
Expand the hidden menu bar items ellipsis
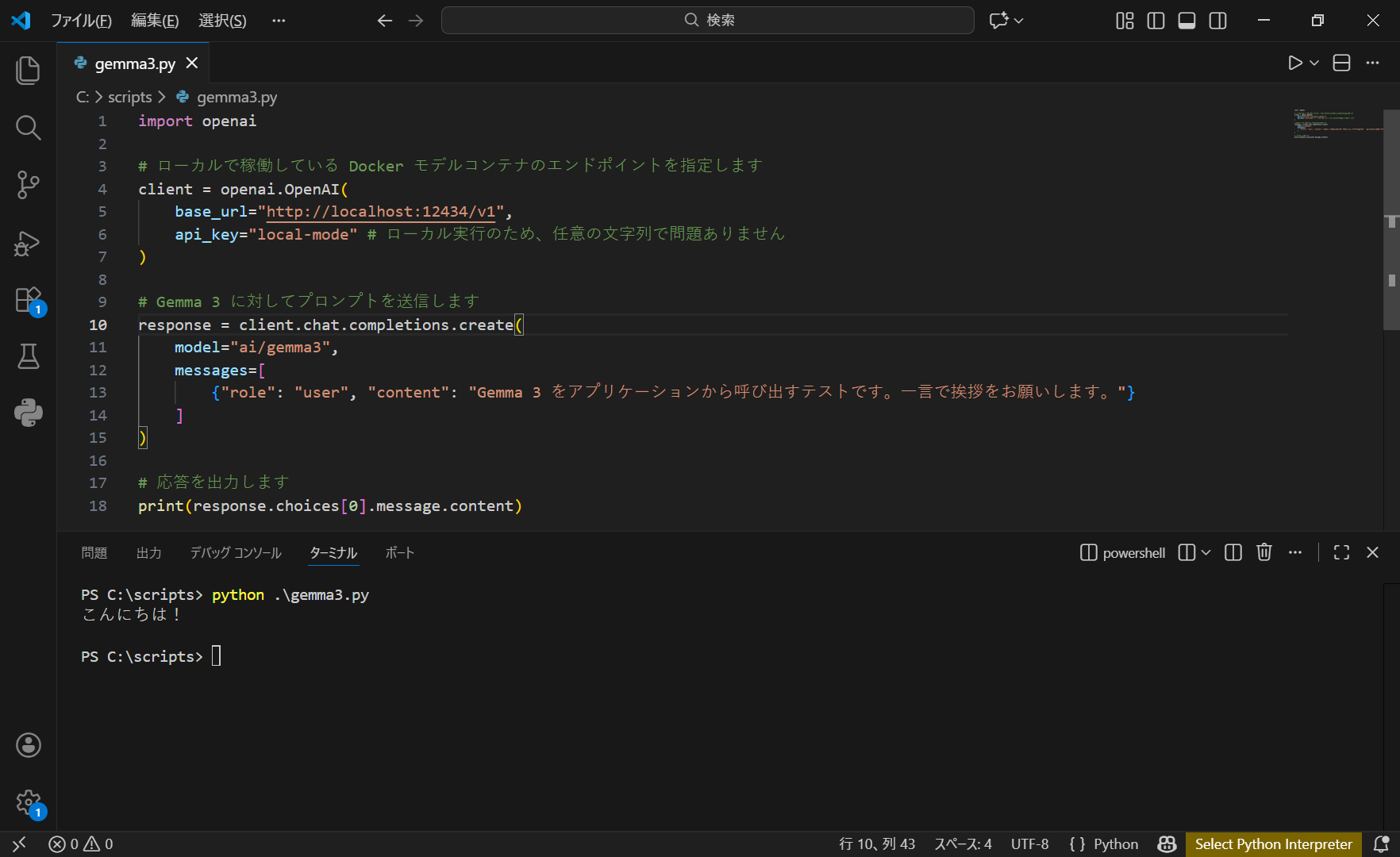click(278, 21)
